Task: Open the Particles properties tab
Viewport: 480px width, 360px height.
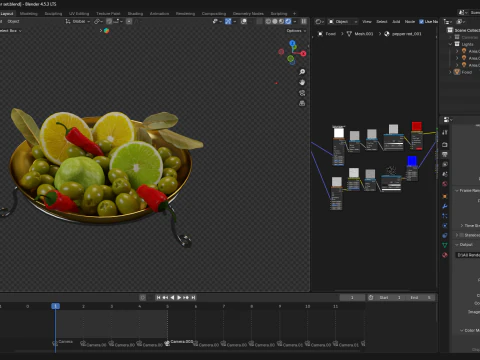Action: (x=445, y=216)
